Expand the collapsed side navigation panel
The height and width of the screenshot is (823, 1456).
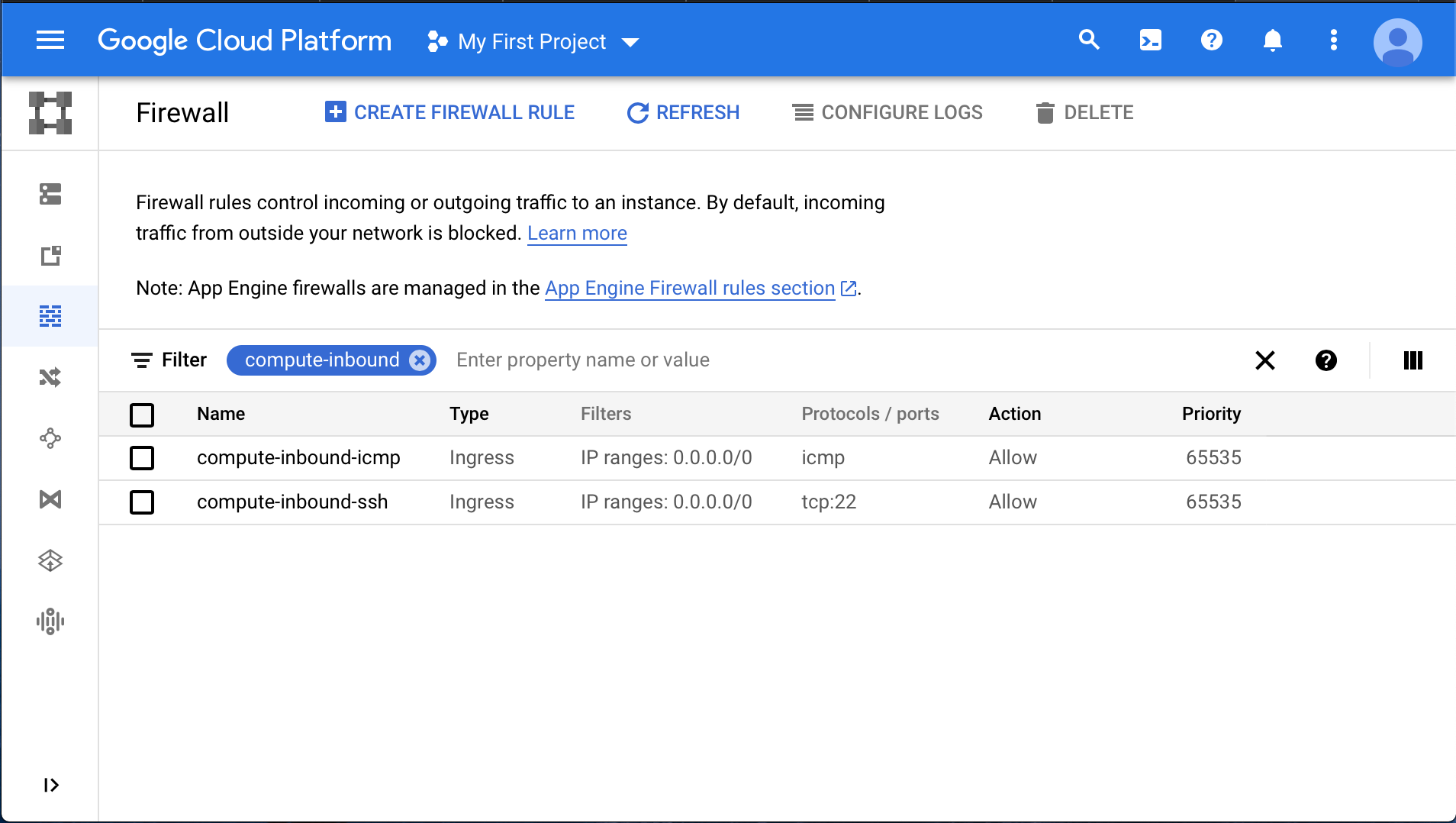coord(50,785)
